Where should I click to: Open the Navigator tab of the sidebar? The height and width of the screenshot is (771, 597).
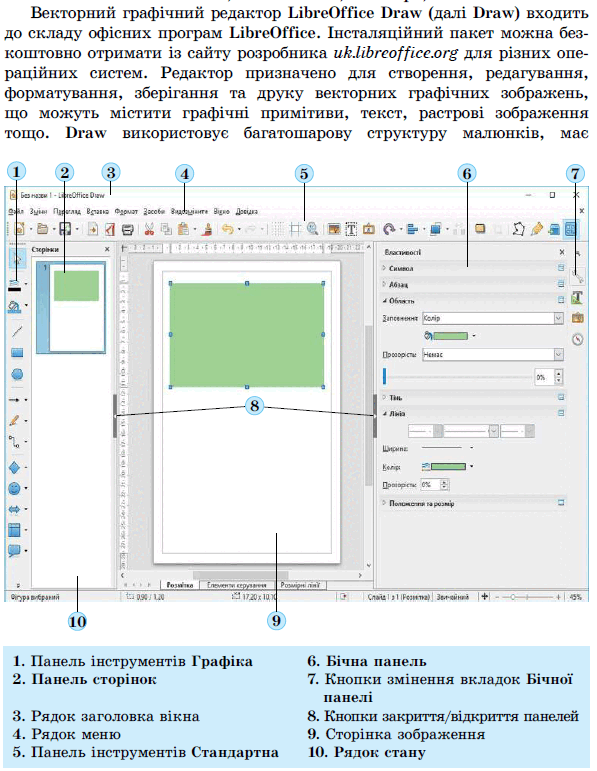click(578, 339)
